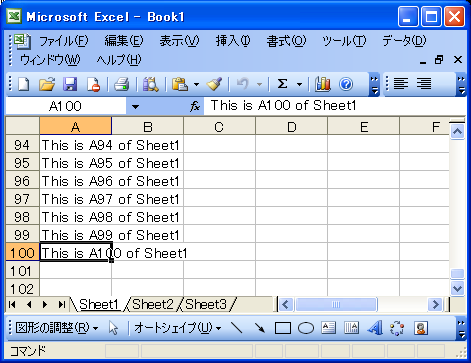The image size is (471, 363).
Task: Open the Name Box dropdown arrow
Action: [x=135, y=107]
